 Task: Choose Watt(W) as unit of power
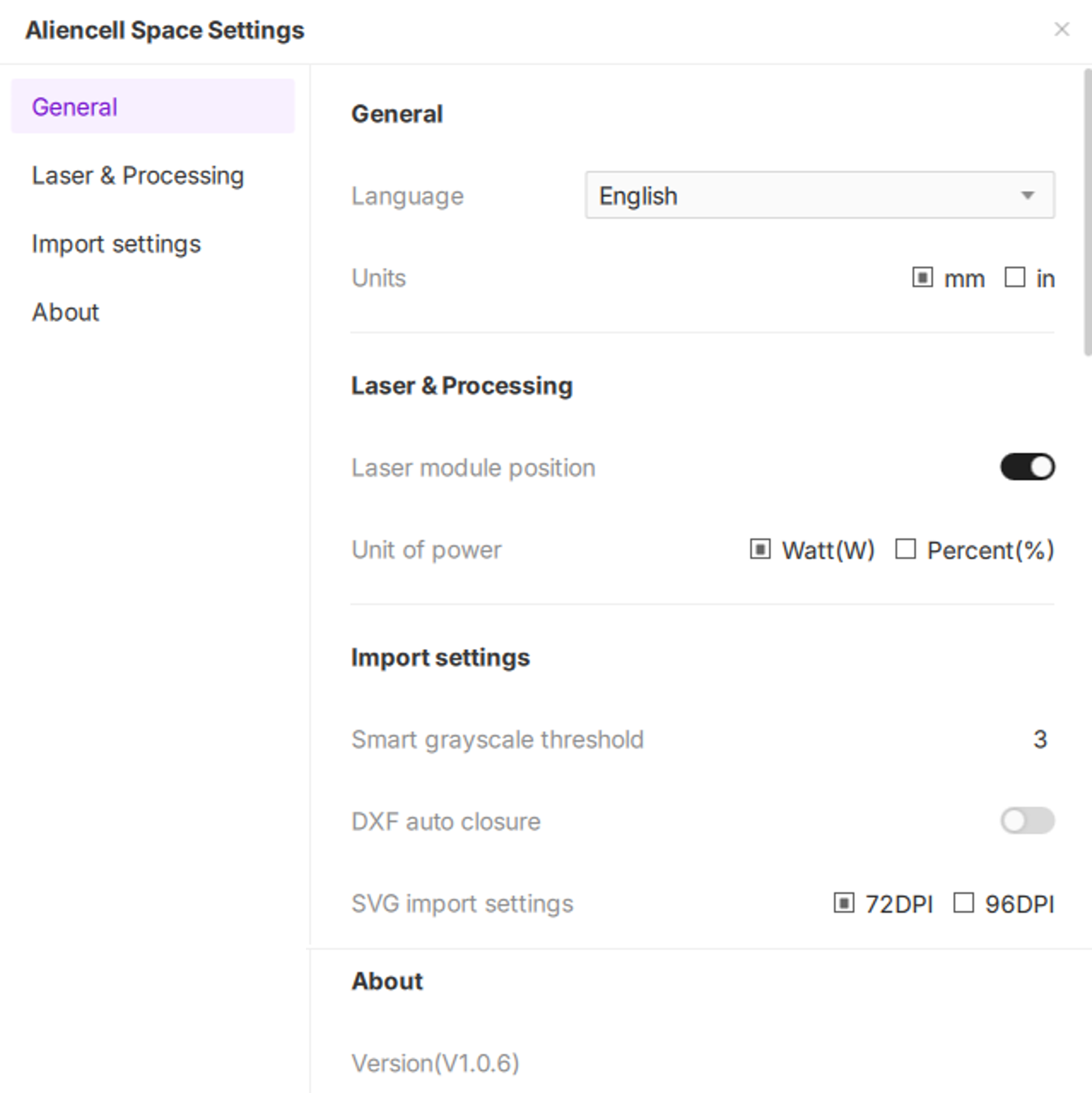click(760, 549)
